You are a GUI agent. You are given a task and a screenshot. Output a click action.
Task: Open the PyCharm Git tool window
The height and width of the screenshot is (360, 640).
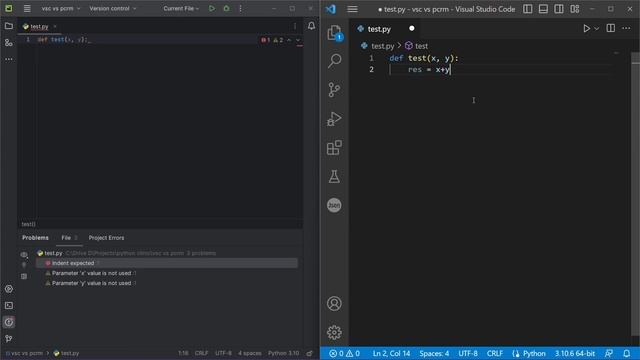tap(9, 338)
